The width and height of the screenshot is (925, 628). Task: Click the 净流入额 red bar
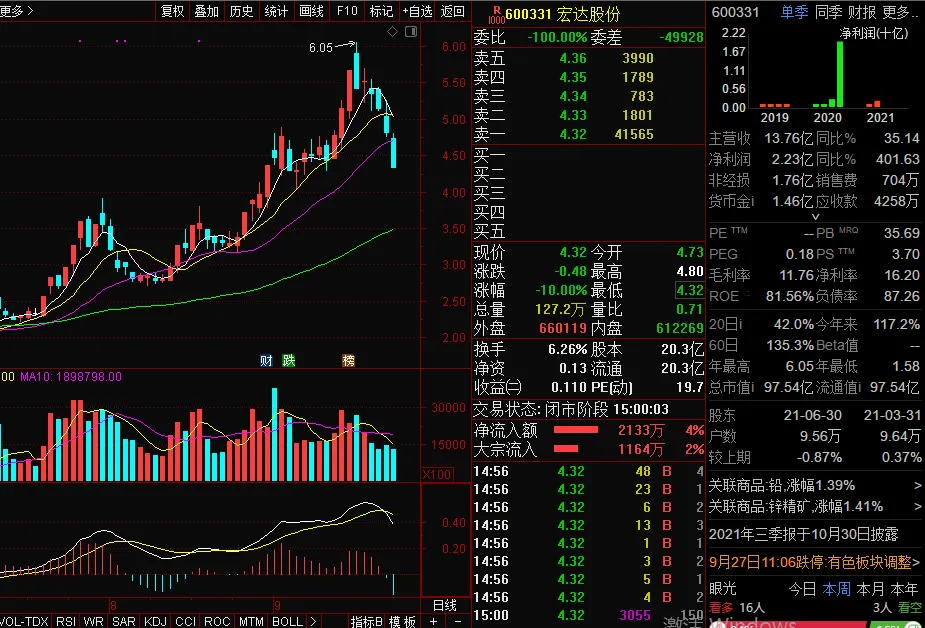pos(576,430)
